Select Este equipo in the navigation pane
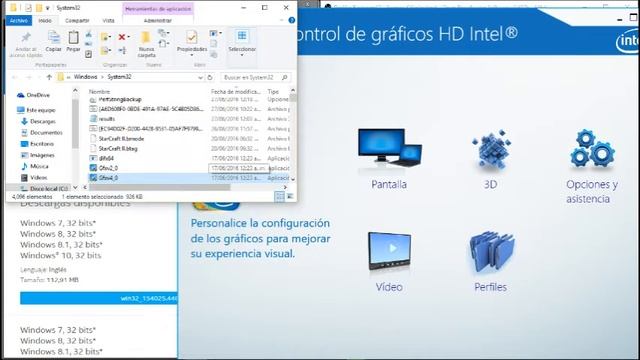The image size is (640, 360). click(36, 110)
